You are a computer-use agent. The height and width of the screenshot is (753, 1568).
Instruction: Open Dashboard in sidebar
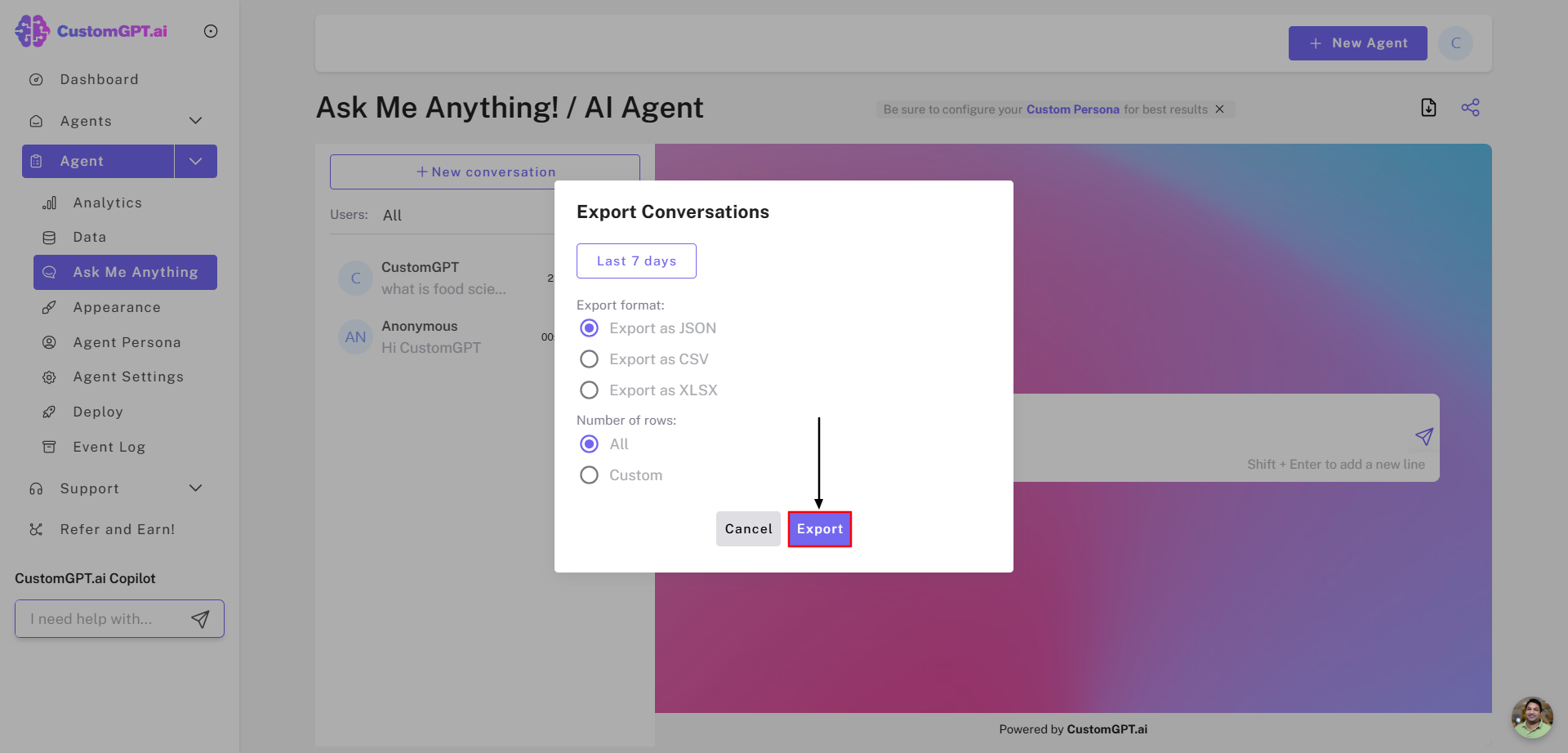click(99, 79)
